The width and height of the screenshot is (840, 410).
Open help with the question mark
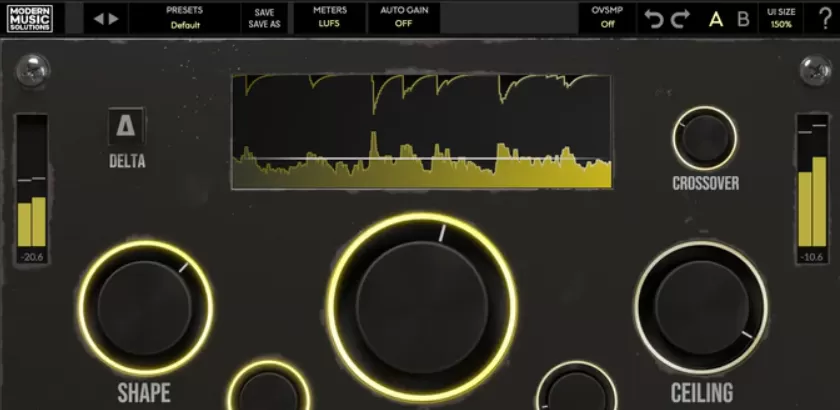[x=826, y=19]
